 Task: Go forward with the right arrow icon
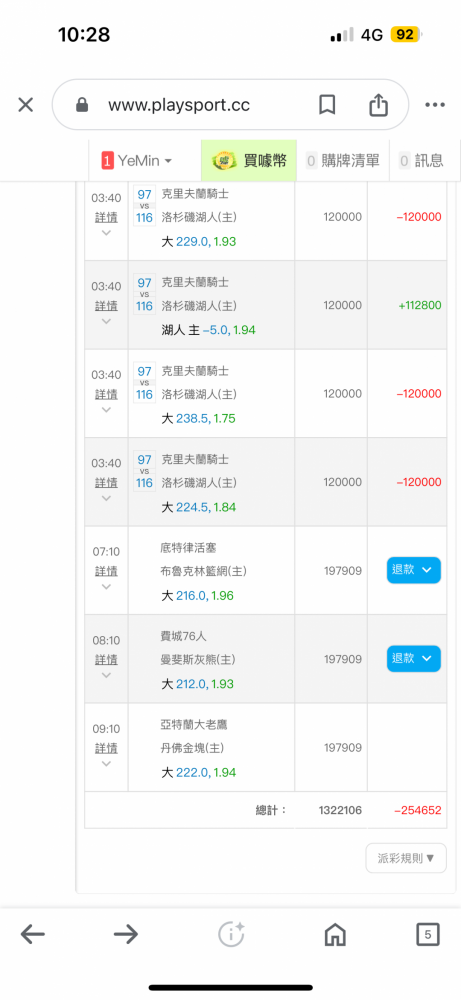126,934
